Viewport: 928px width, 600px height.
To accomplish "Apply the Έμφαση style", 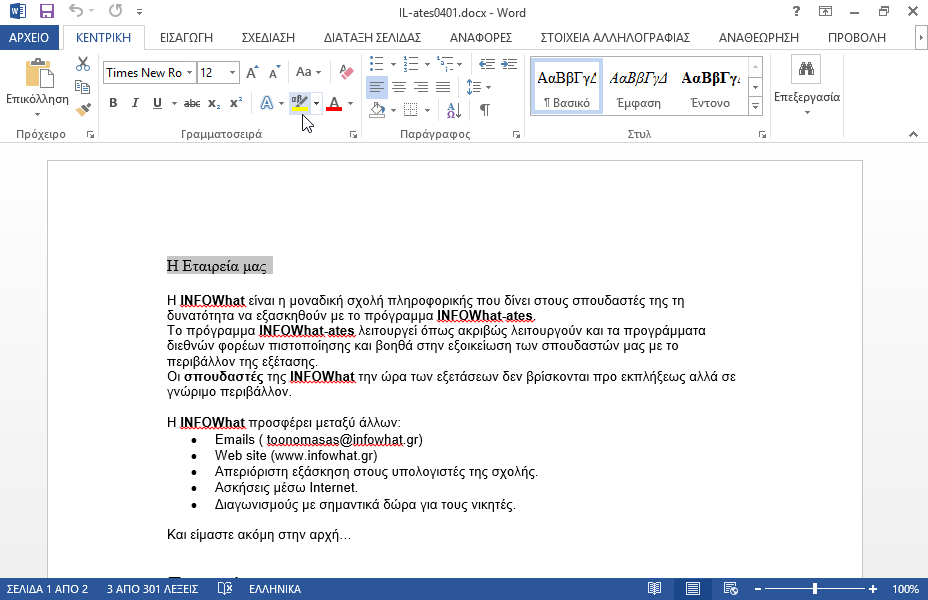I will (x=638, y=86).
